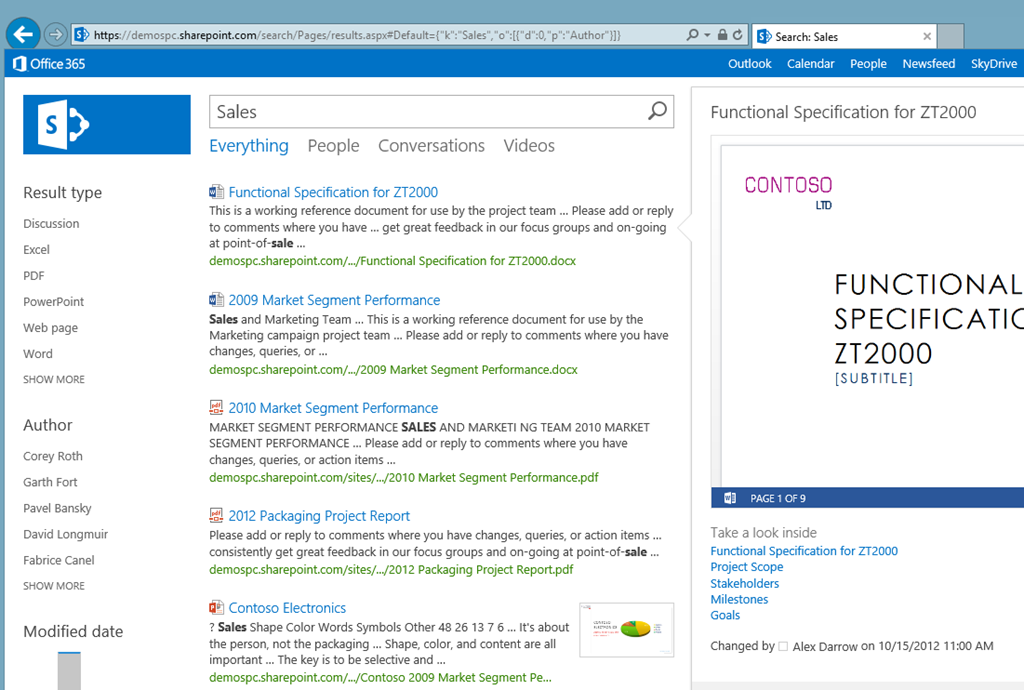Click the browser forward arrow button
Viewport: 1024px width, 690px height.
(x=56, y=35)
